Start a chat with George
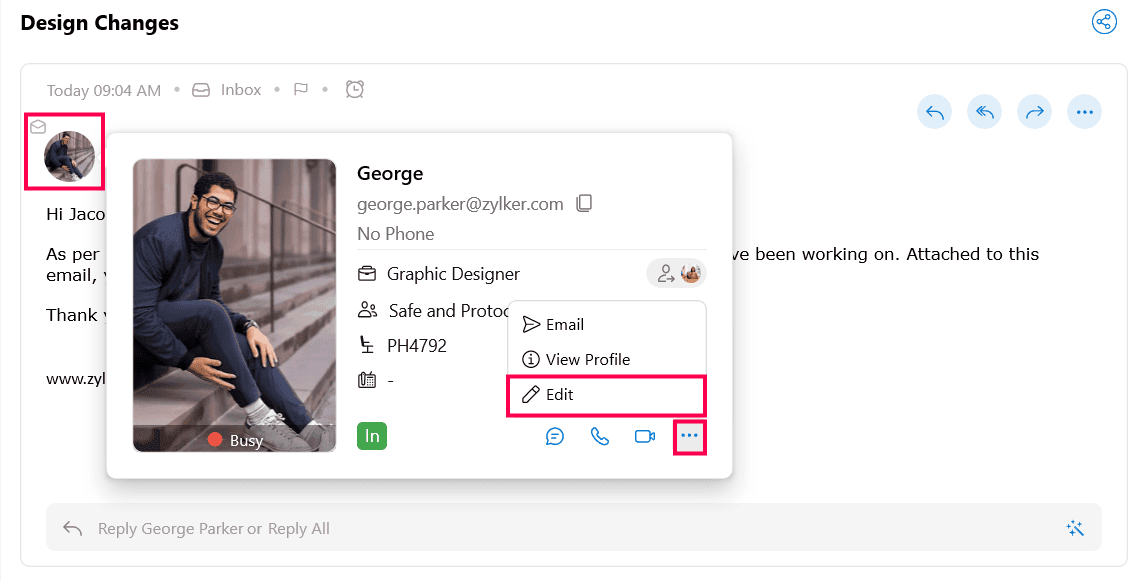 pos(555,436)
